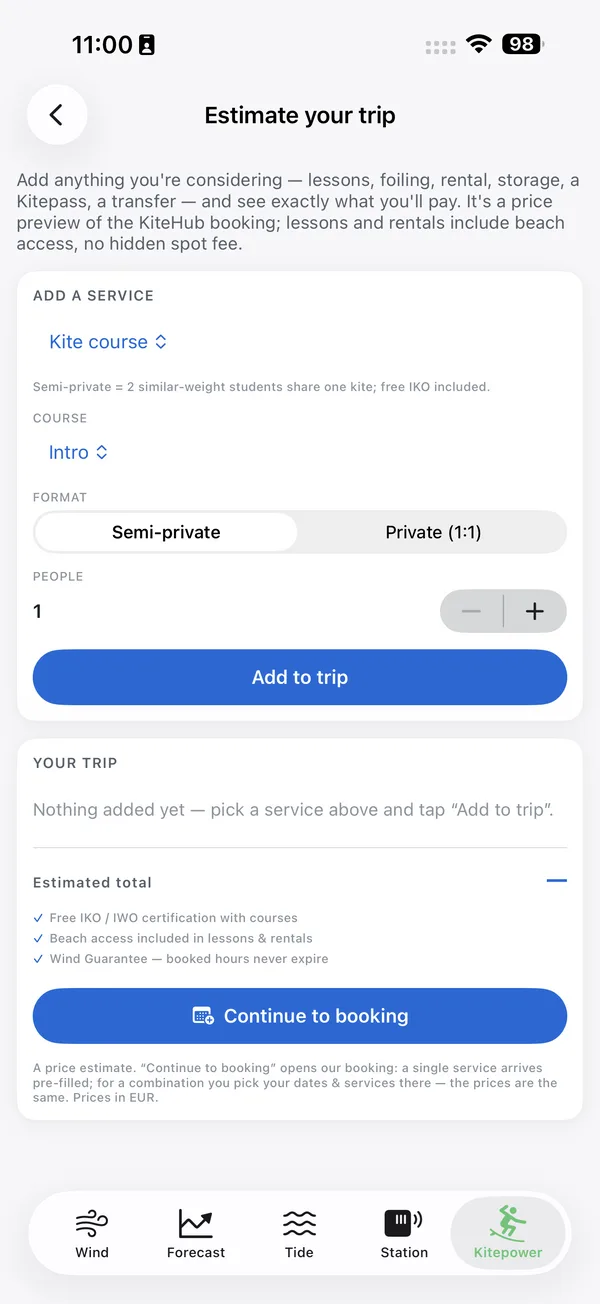The image size is (600, 1304).
Task: Open the Kite course service dropdown
Action: [x=108, y=342]
